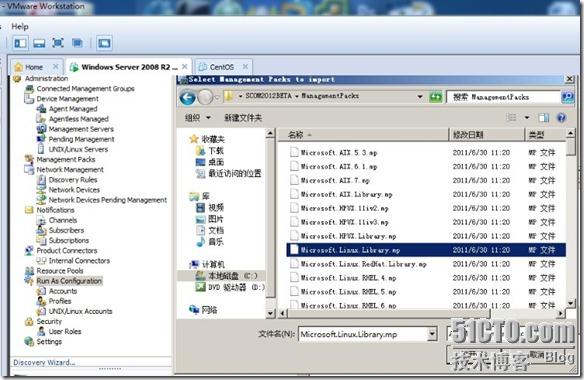The width and height of the screenshot is (584, 380).
Task: Close the Home tab
Action: 55,67
